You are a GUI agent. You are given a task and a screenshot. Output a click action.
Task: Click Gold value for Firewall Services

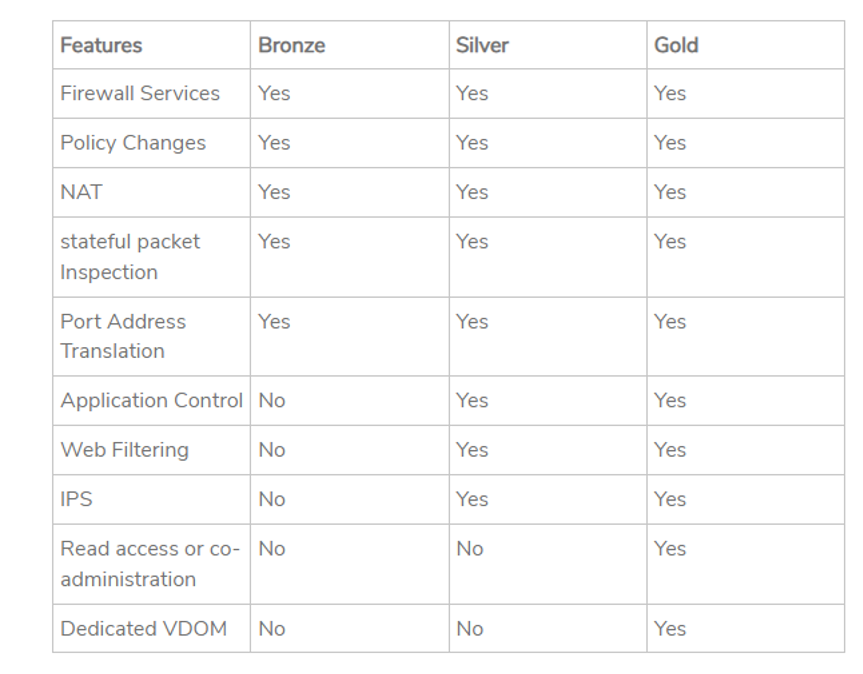pos(670,93)
